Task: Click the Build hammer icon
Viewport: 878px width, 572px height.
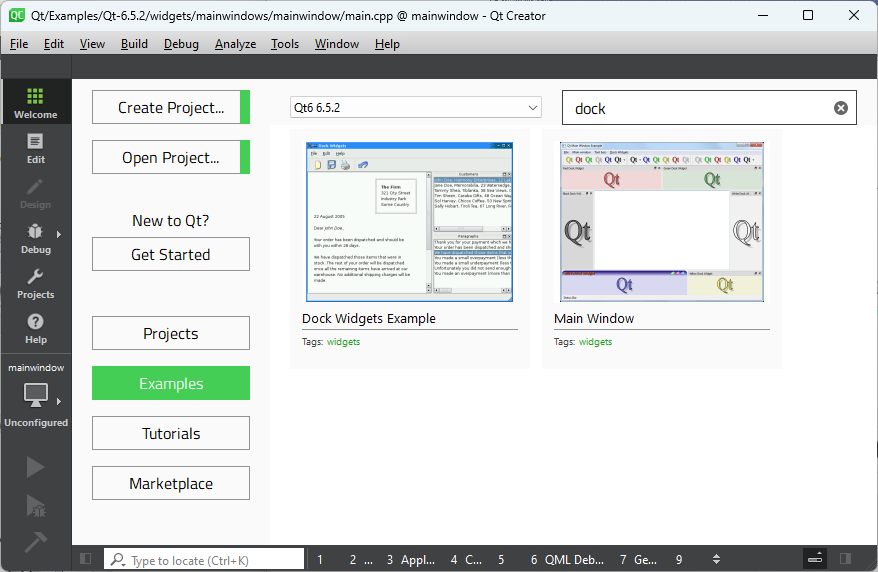Action: pyautogui.click(x=35, y=542)
